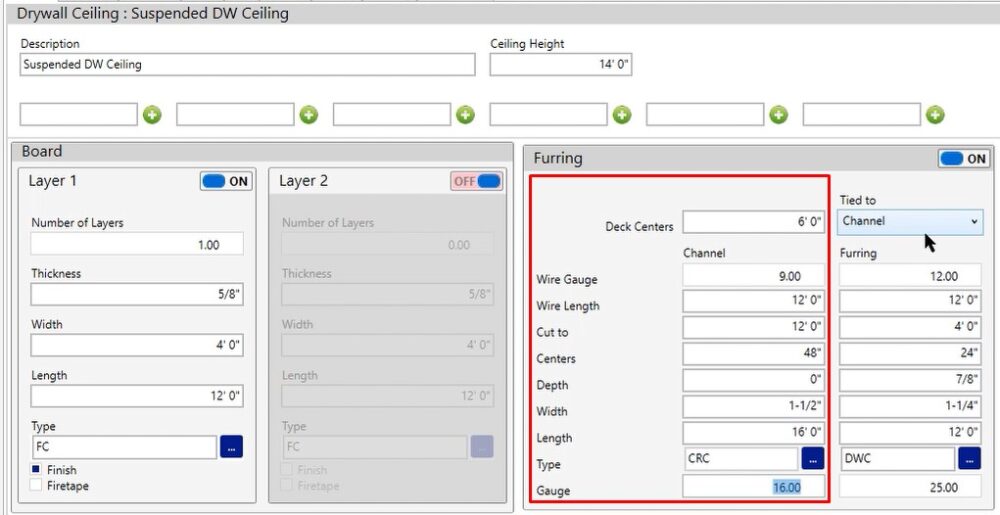Click Channel Gauge field showing 16.00
Screen dimensions: 1000x515
point(755,486)
